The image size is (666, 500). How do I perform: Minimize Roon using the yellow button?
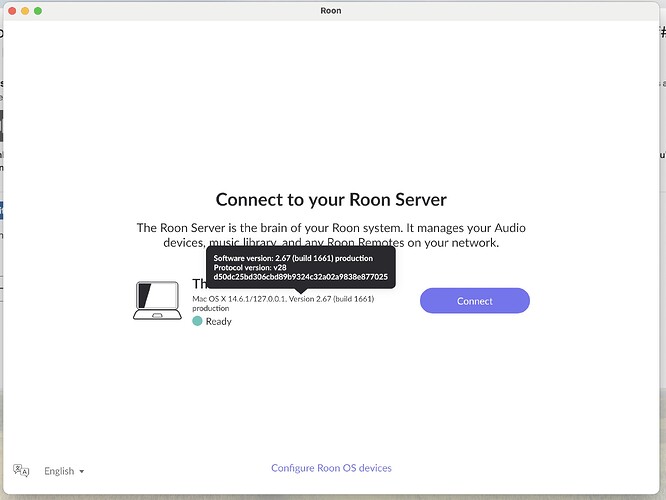[25, 11]
